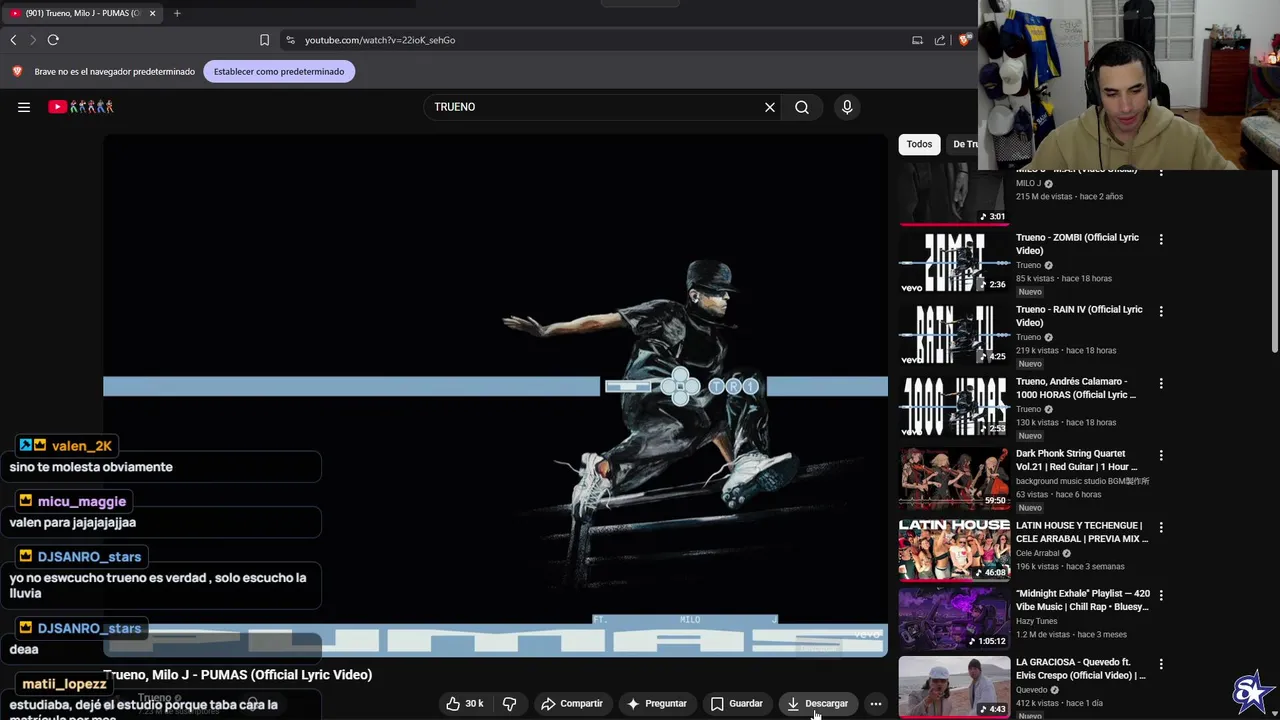Click micu_maggie username in chat overlay
1280x720 pixels.
pyautogui.click(x=82, y=501)
